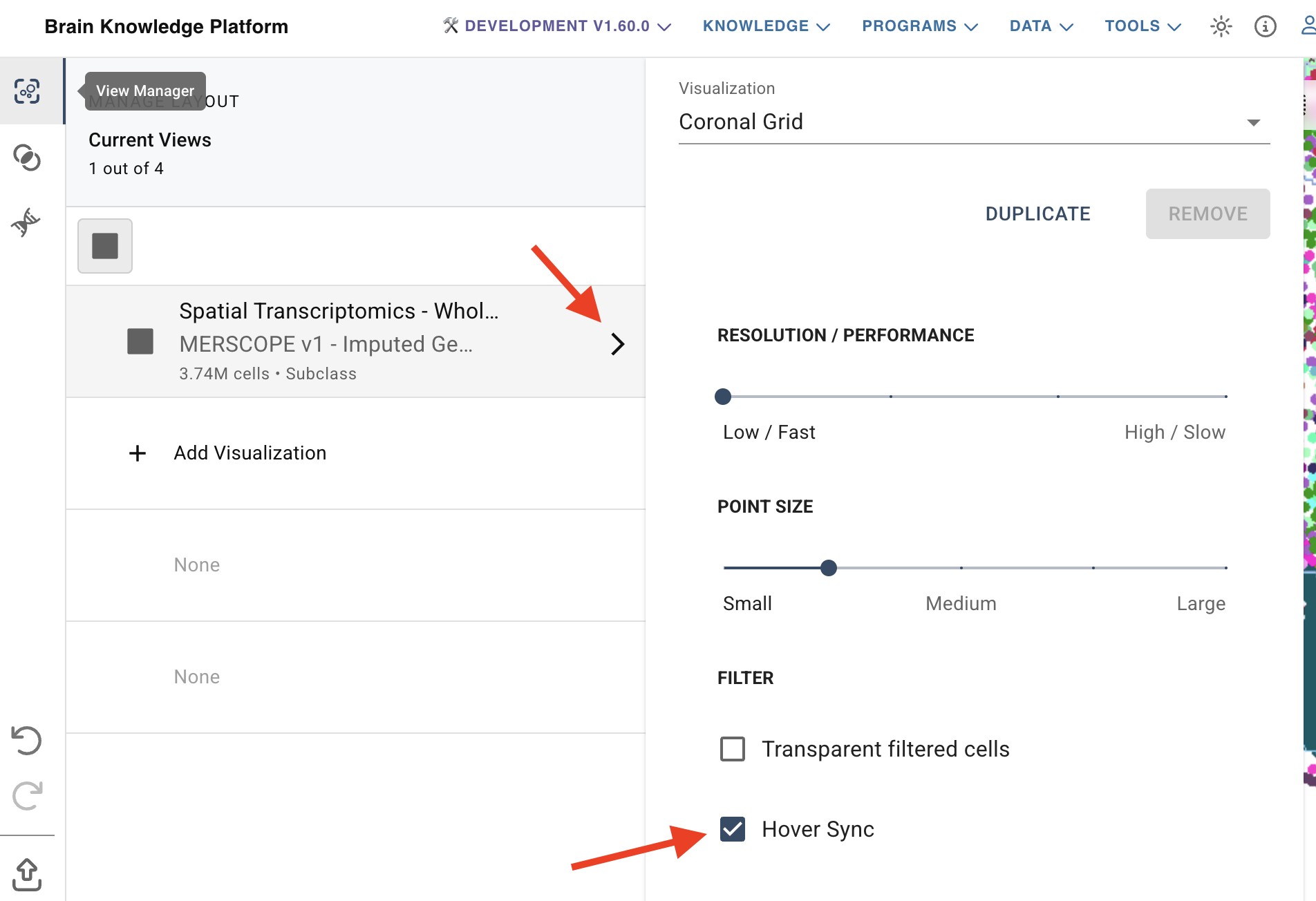Open the Development V1.60.0 dropdown

[x=557, y=26]
